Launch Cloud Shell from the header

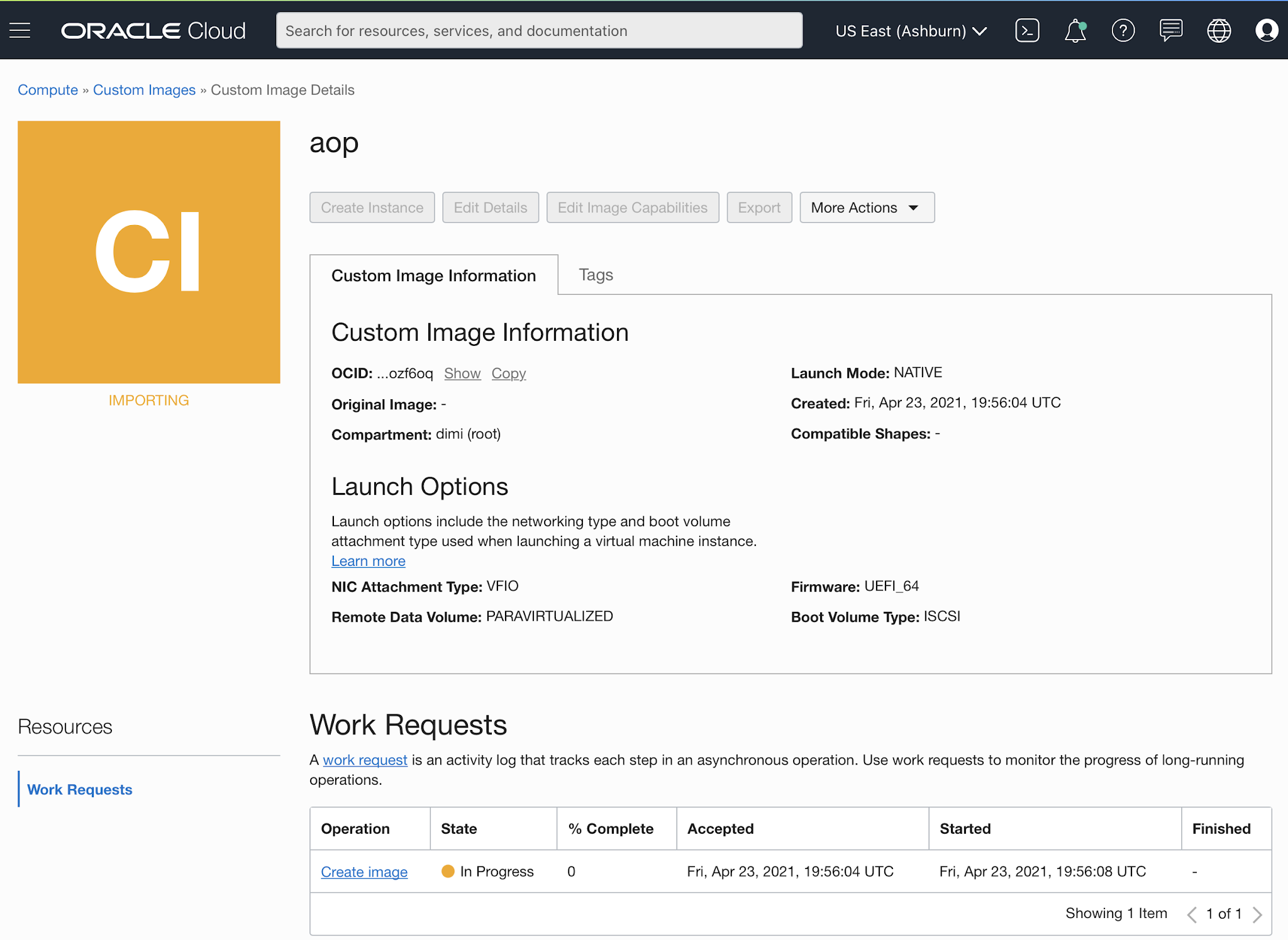pyautogui.click(x=1027, y=30)
